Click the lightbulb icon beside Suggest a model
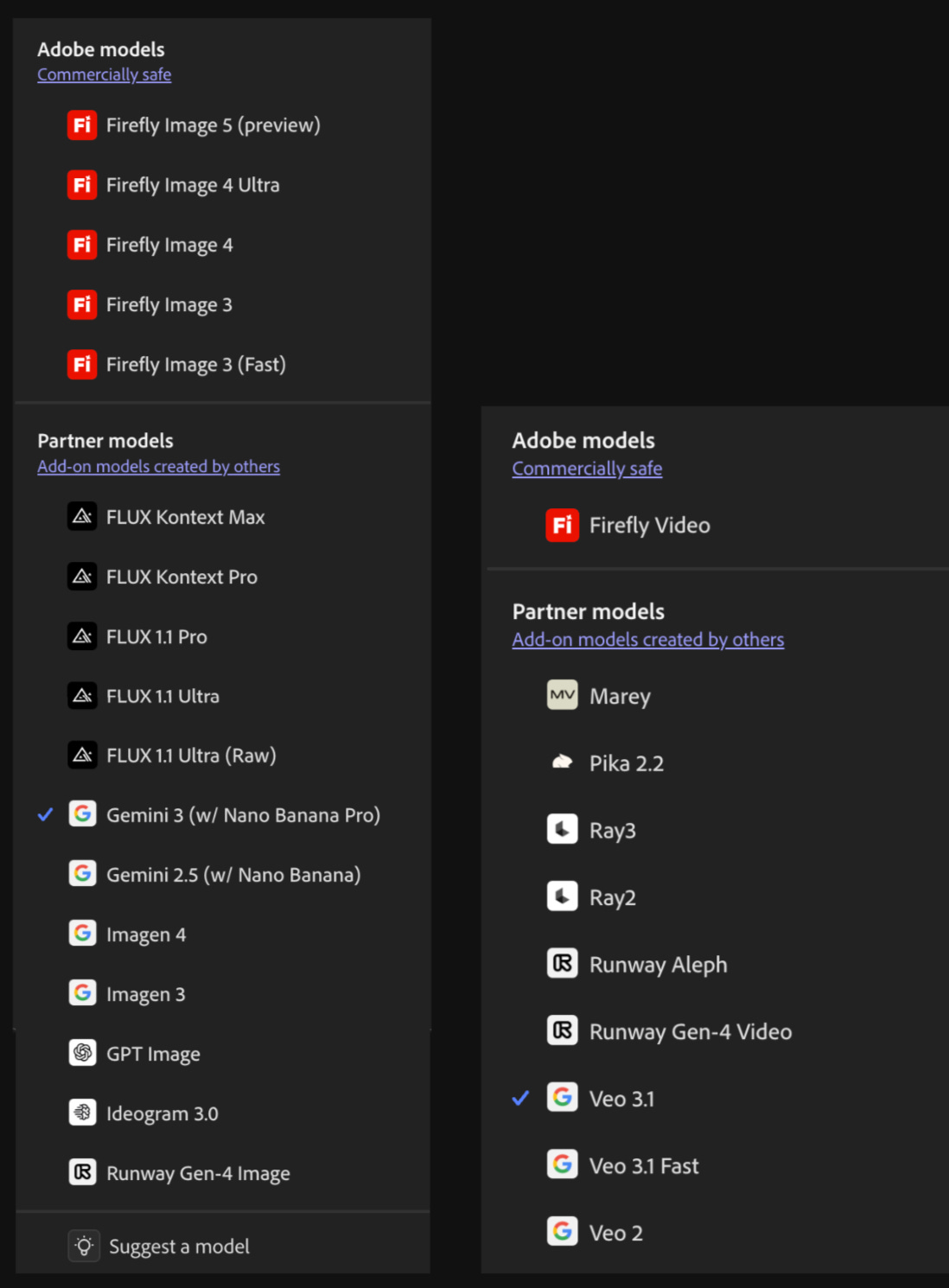This screenshot has height=1288, width=949. pos(84,1246)
